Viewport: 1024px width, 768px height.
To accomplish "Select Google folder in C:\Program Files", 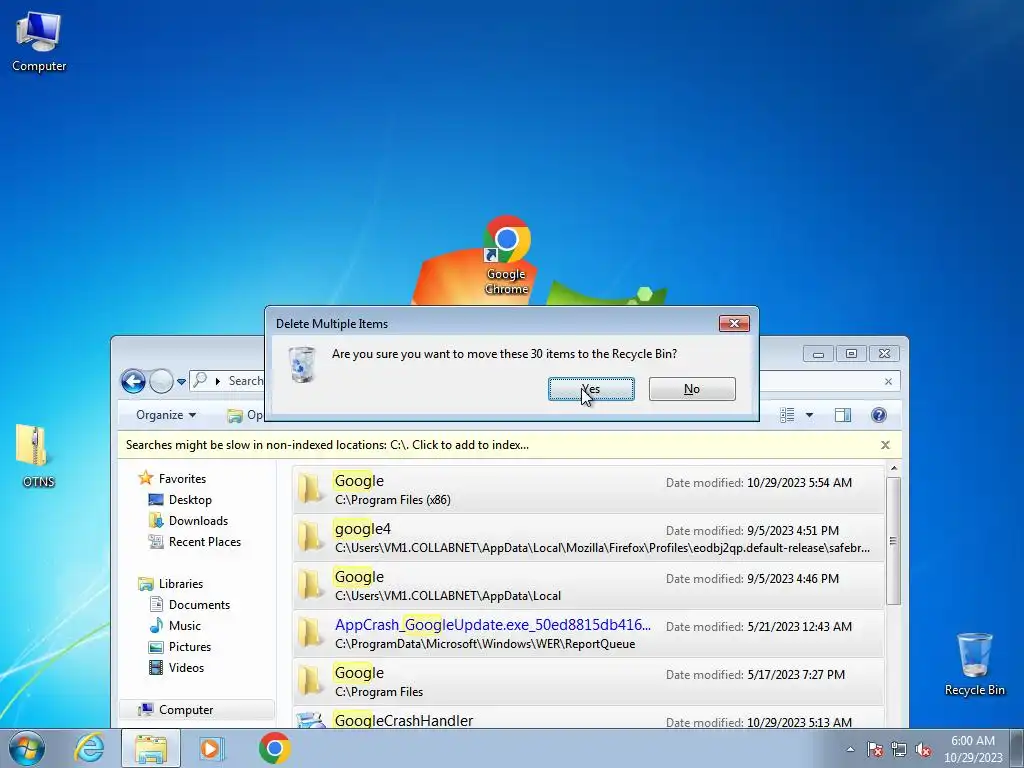I will pyautogui.click(x=588, y=682).
